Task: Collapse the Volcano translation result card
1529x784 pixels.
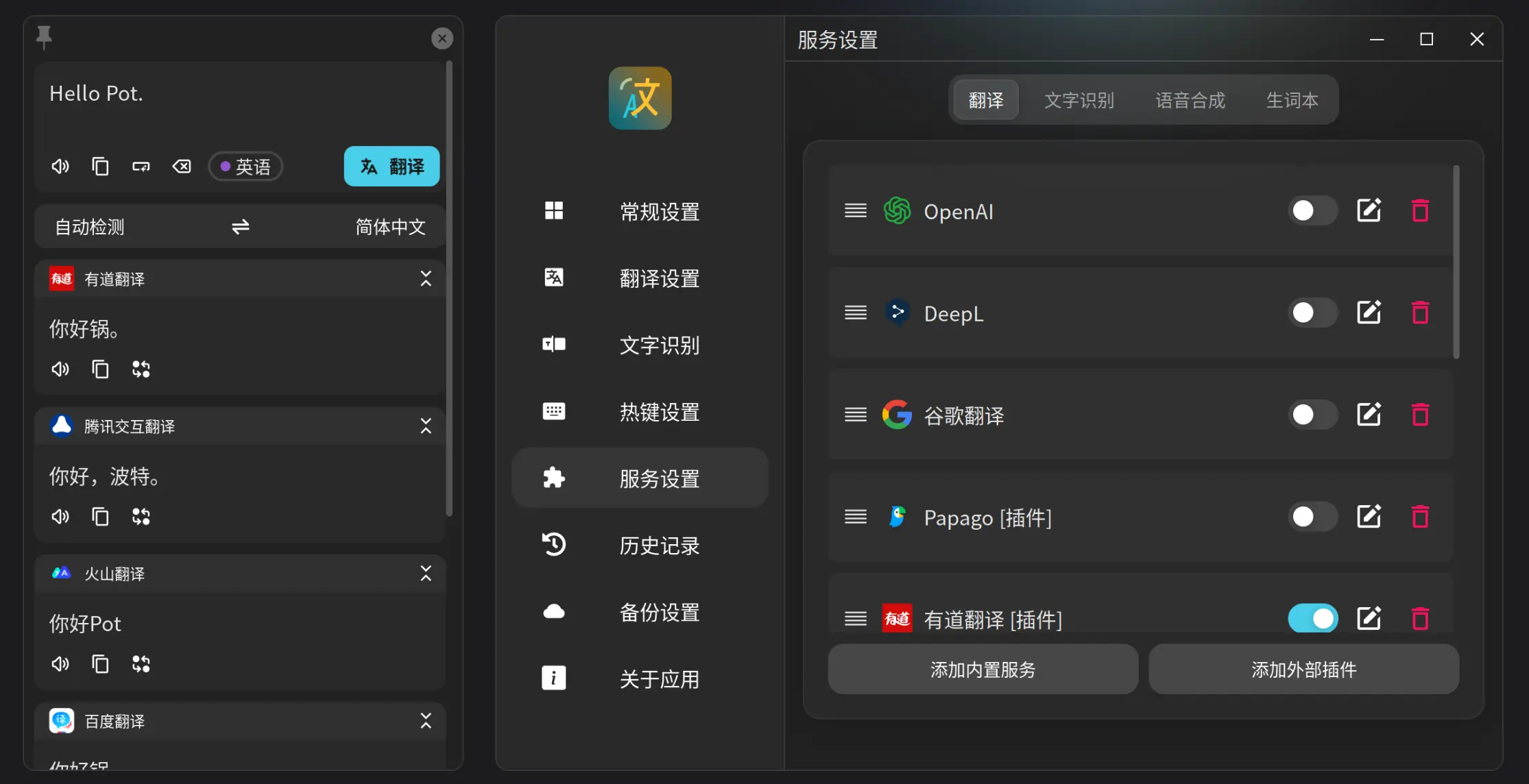Action: click(x=426, y=574)
